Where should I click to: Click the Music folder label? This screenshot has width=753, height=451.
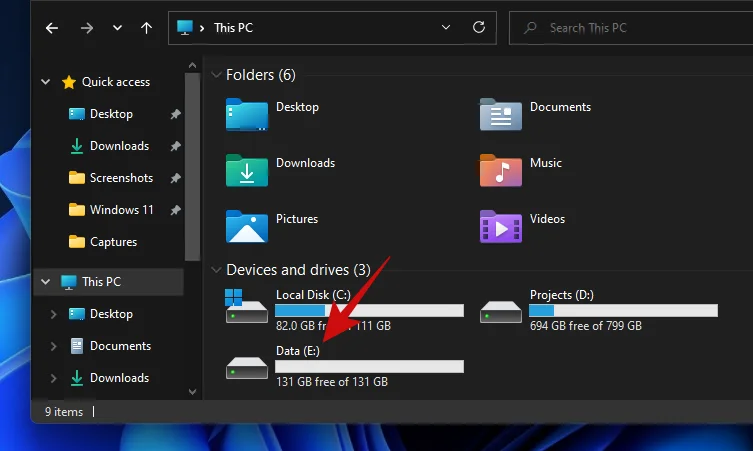pos(546,163)
